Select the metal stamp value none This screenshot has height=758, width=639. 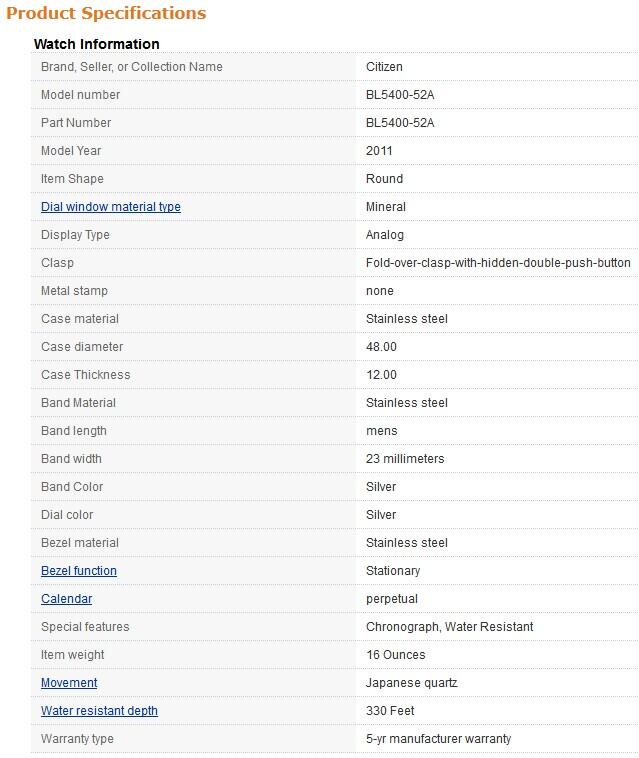(380, 291)
